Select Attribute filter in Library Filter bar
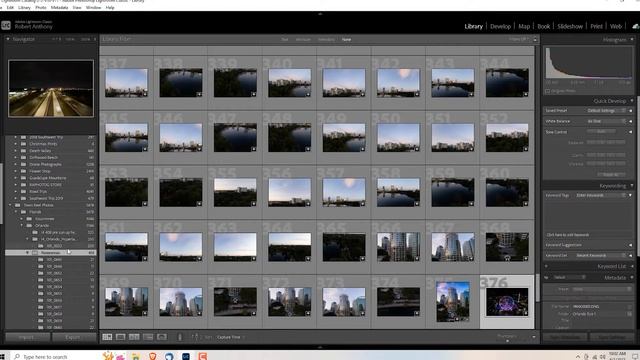640x360 pixels. [x=303, y=40]
